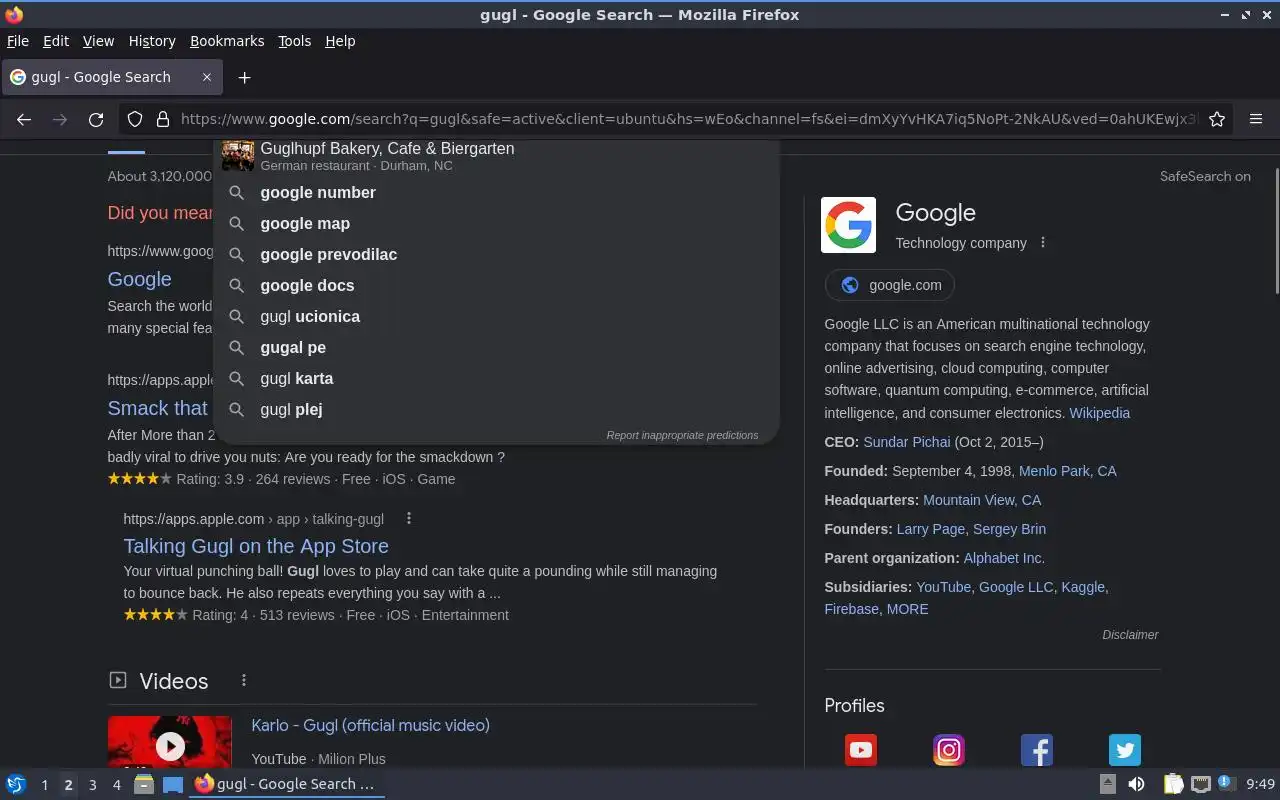Open the Sundar Pichai link

pyautogui.click(x=907, y=441)
